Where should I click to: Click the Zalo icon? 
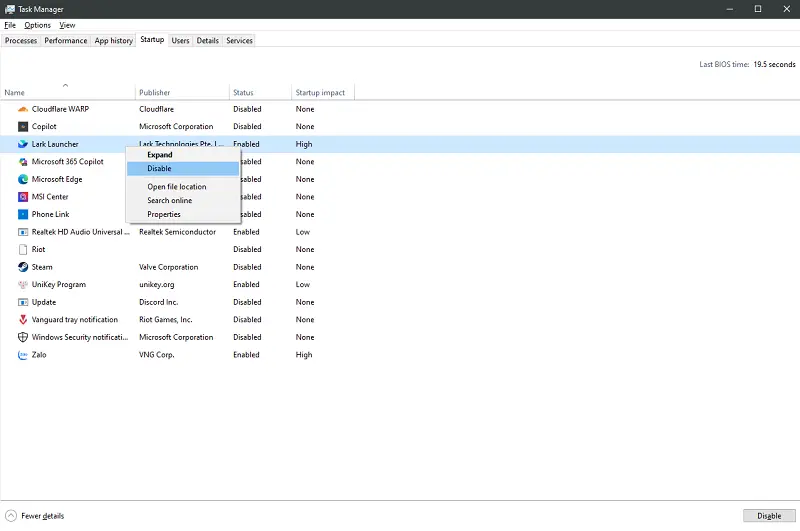coord(23,355)
